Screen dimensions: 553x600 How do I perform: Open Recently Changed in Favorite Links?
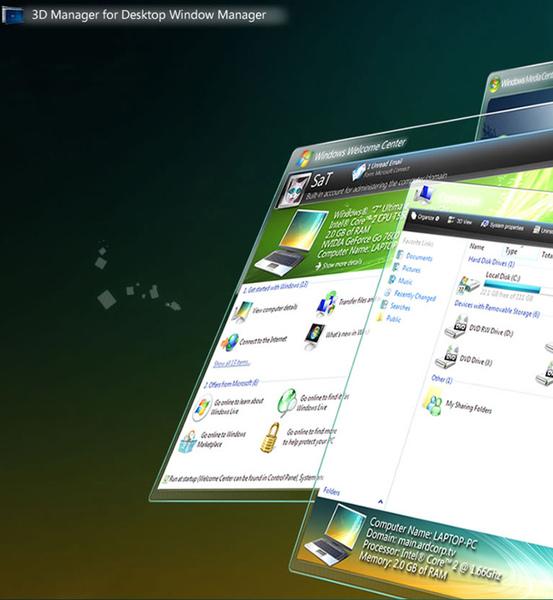pyautogui.click(x=410, y=295)
